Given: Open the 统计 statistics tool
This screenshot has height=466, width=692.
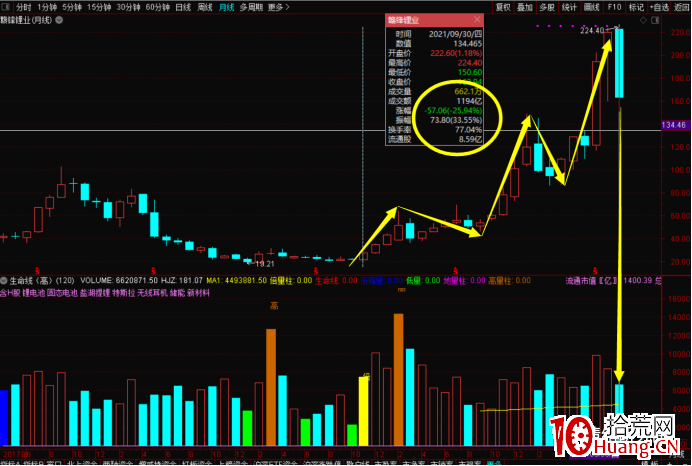Looking at the screenshot, I should coord(568,7).
